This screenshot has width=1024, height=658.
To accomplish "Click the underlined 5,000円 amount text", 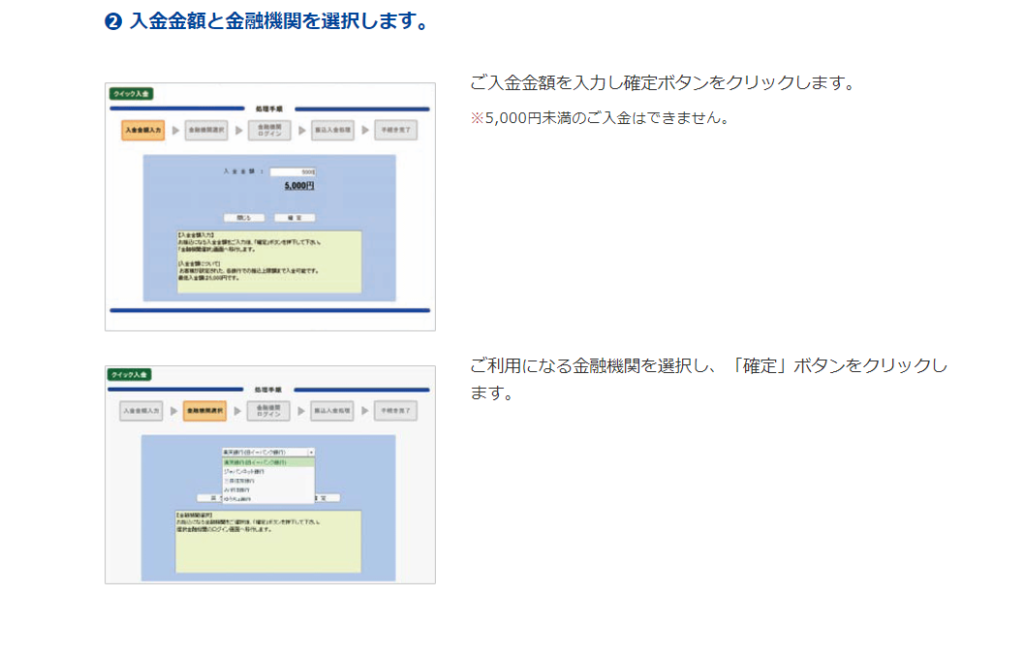I will 298,186.
